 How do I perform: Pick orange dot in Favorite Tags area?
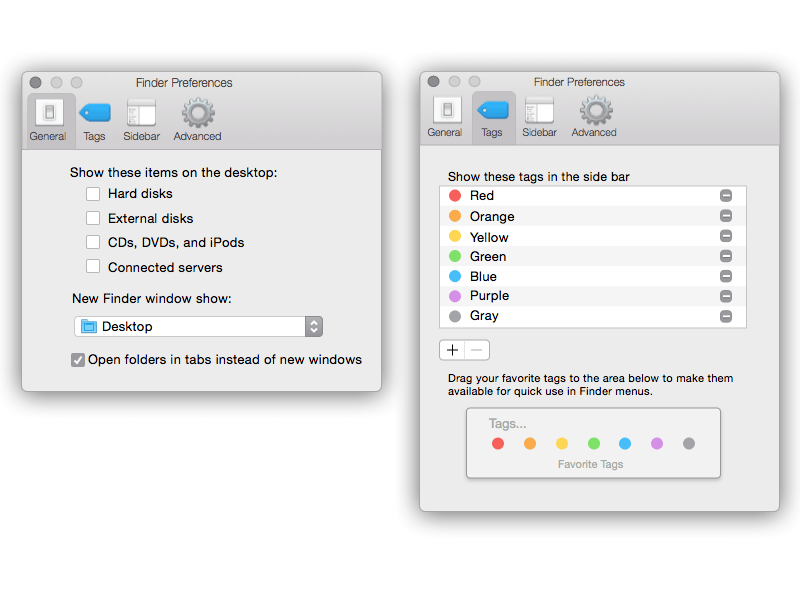click(530, 443)
